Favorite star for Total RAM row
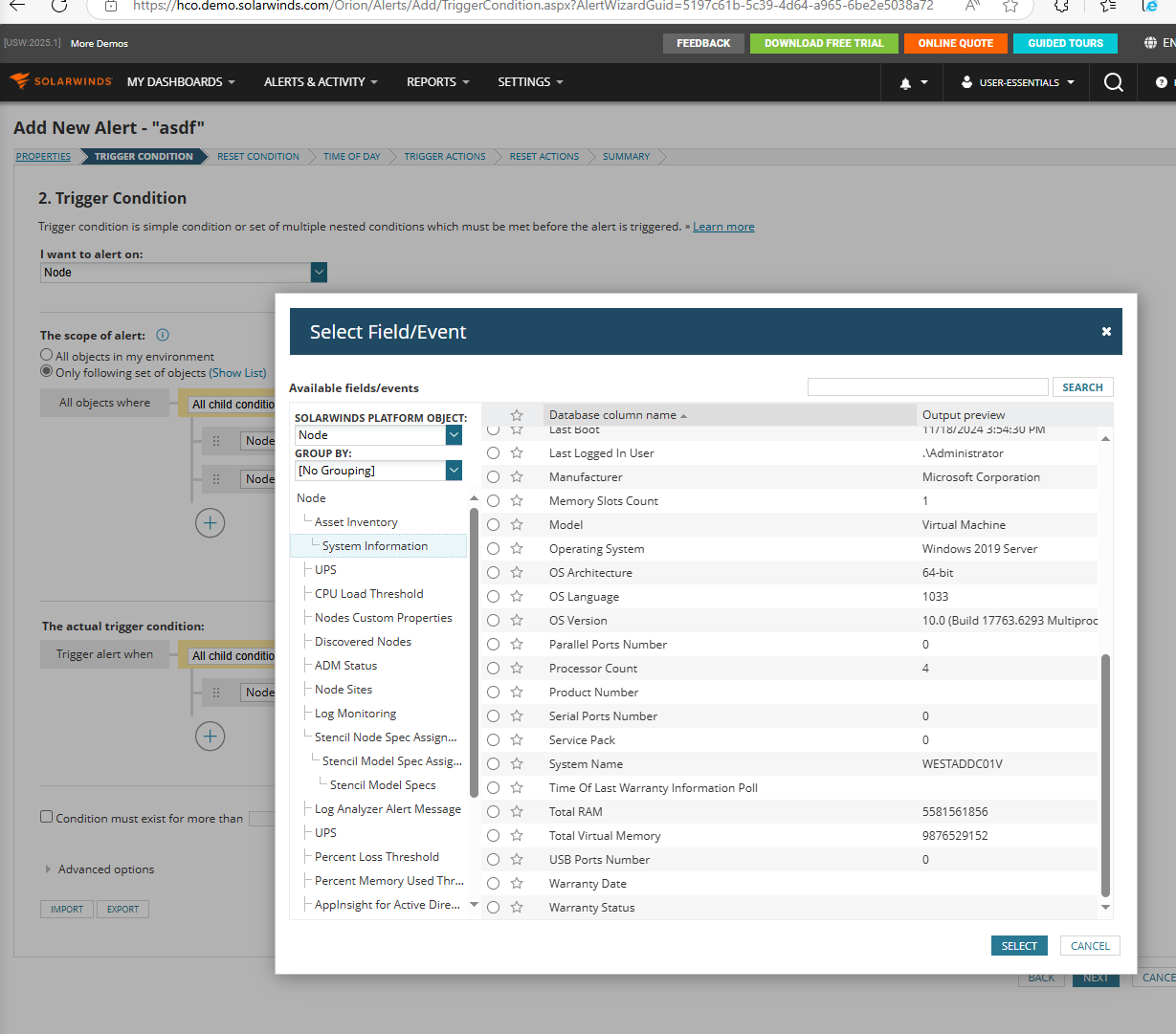The height and width of the screenshot is (1034, 1176). click(517, 811)
